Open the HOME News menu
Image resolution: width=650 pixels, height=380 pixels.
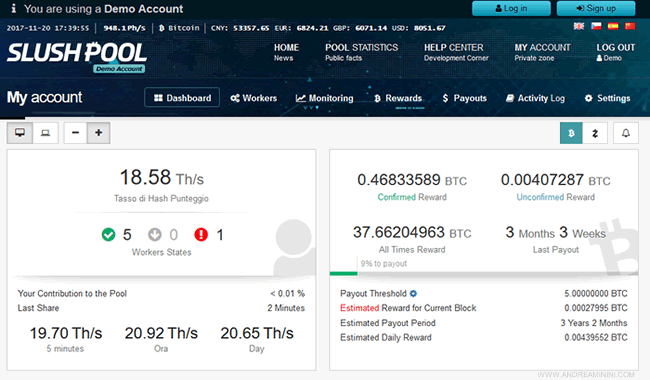(286, 52)
